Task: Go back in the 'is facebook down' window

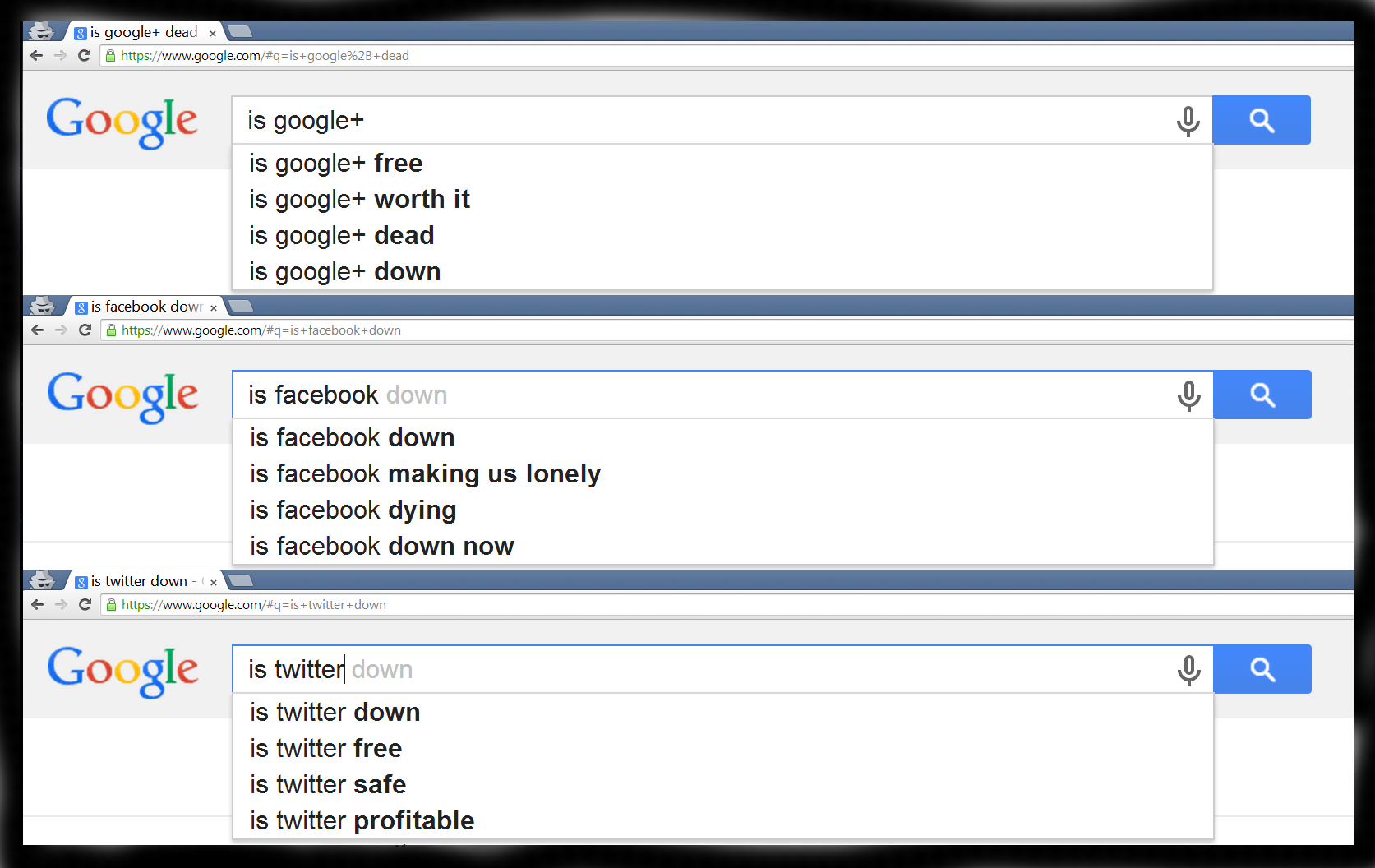Action: coord(37,330)
